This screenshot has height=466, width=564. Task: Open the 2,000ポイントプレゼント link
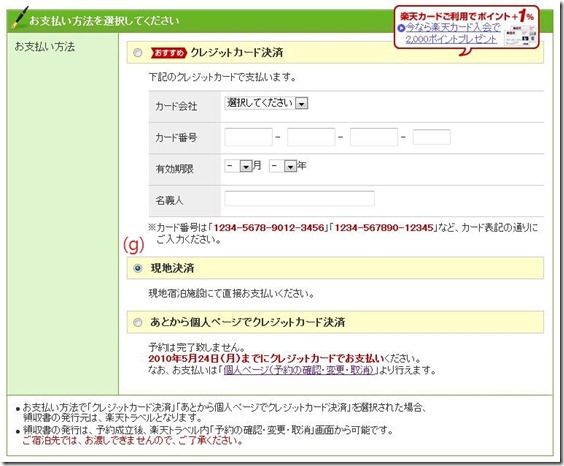click(451, 39)
